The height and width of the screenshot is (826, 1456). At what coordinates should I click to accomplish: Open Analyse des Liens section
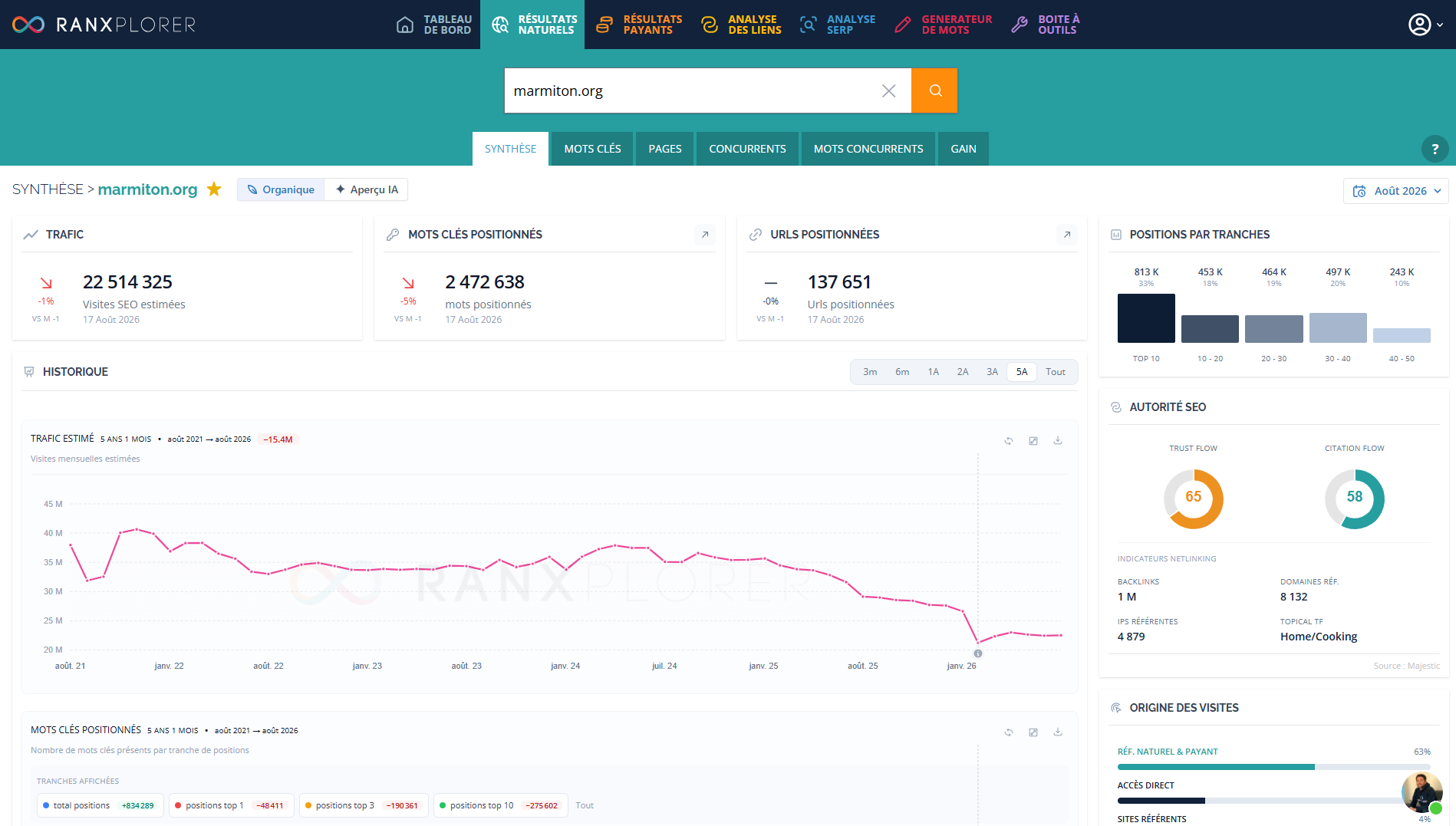[x=741, y=25]
